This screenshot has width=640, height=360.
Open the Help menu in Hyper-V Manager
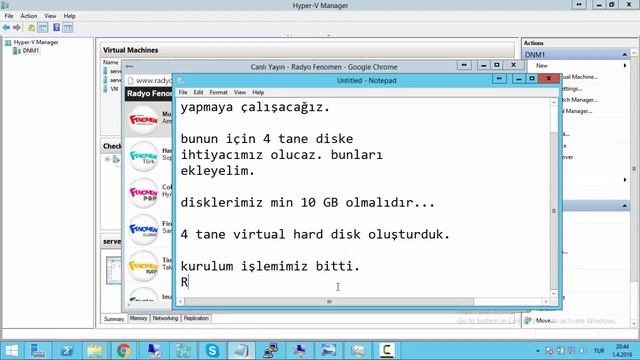[69, 16]
